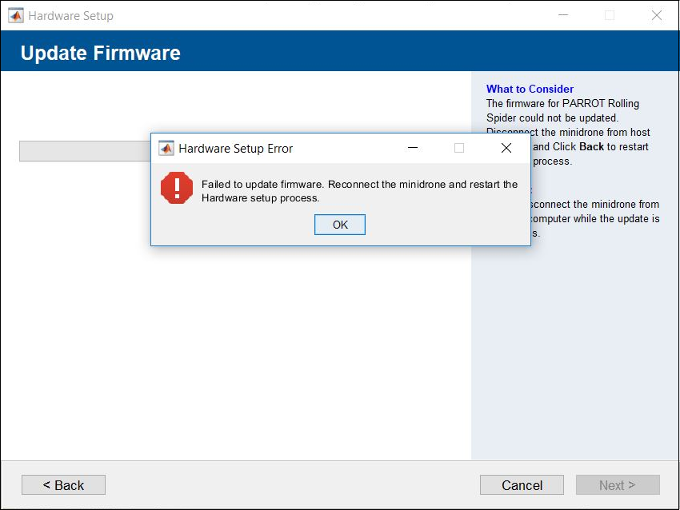Close the Hardware Setup Error dialog
The image size is (680, 510).
[x=506, y=148]
